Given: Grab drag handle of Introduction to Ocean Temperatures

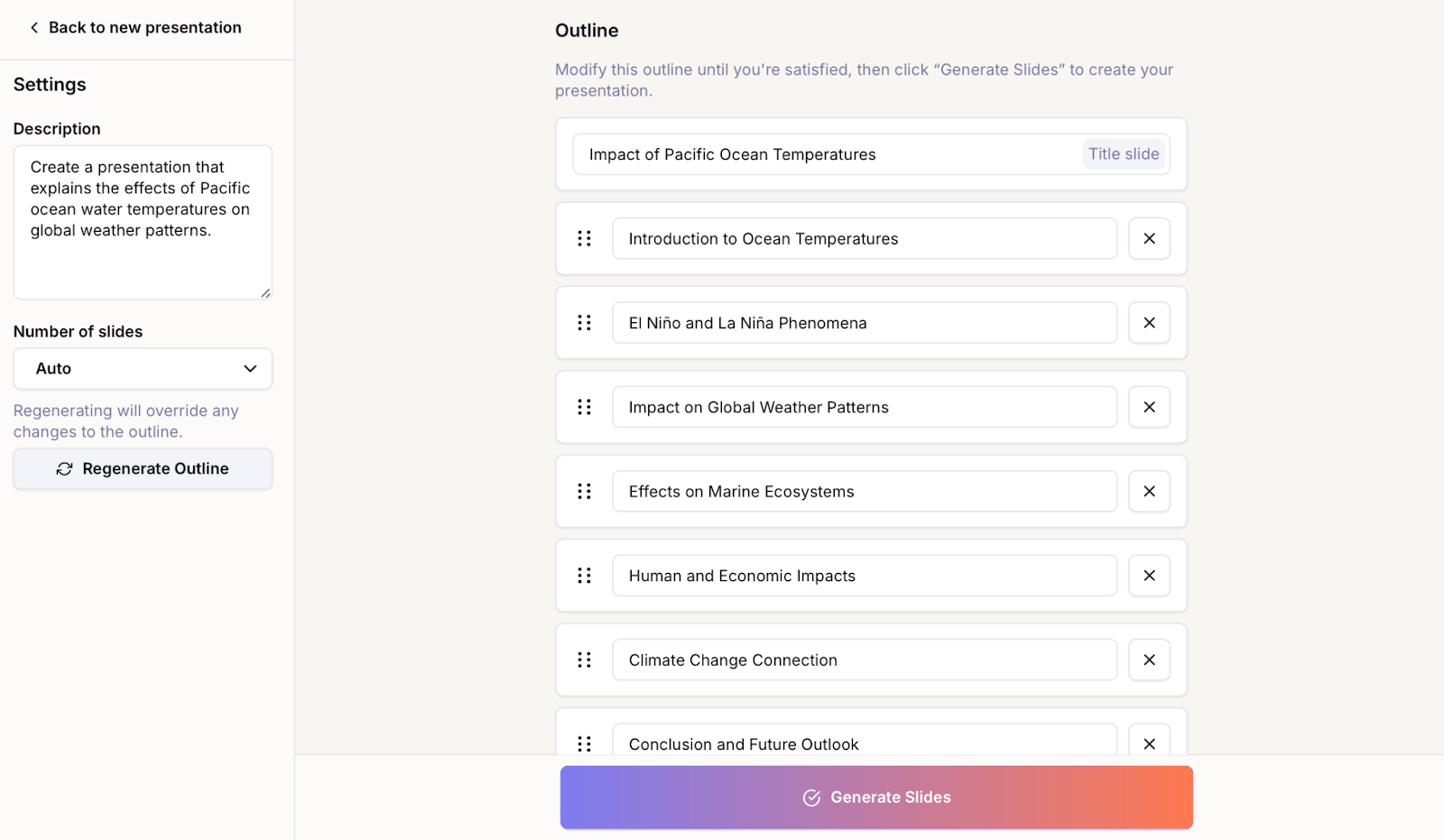Looking at the screenshot, I should tap(585, 238).
